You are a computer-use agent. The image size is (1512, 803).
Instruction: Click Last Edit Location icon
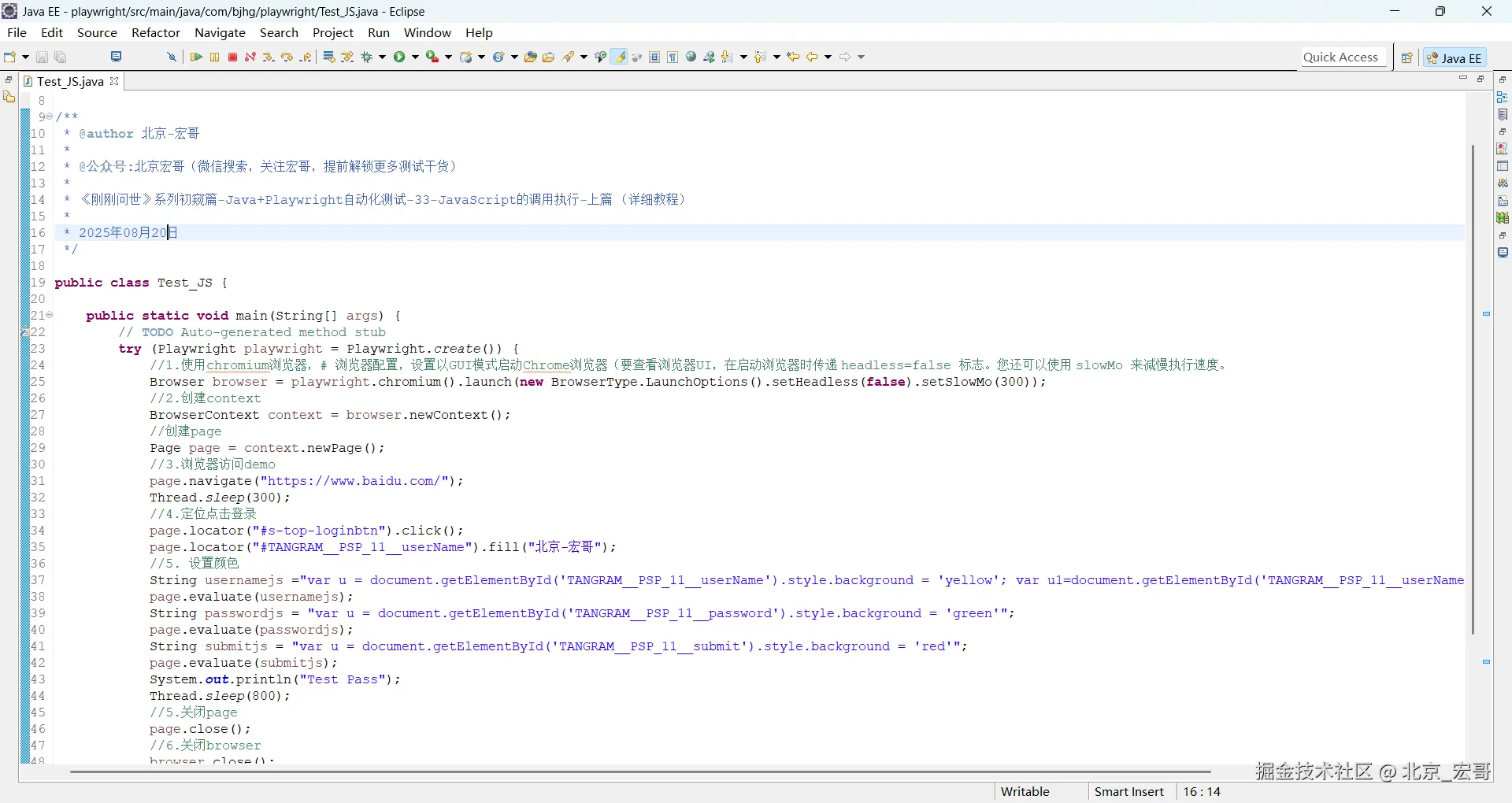click(x=794, y=57)
